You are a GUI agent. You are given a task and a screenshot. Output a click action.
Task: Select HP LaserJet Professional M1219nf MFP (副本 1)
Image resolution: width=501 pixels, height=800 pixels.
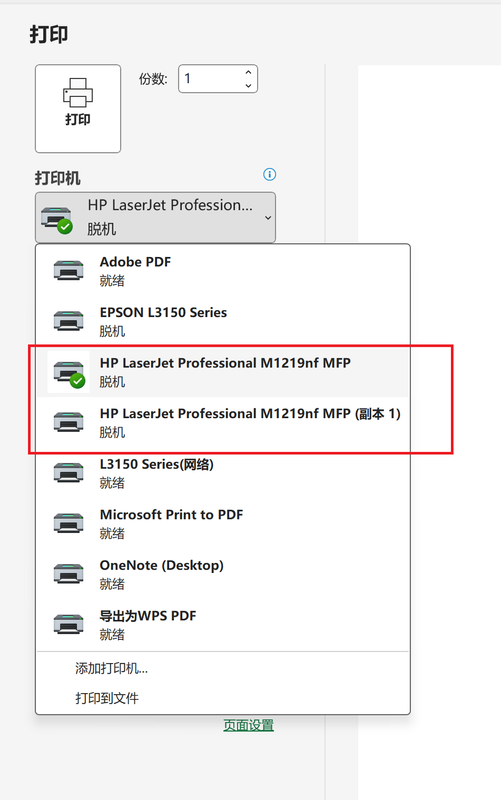tap(222, 422)
